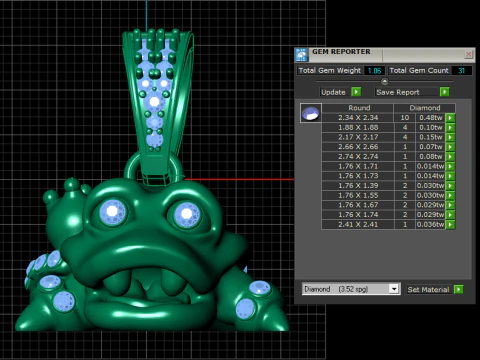This screenshot has width=480, height=360.
Task: Click green arrow for 2.41 X 2.41 row
Action: point(450,224)
